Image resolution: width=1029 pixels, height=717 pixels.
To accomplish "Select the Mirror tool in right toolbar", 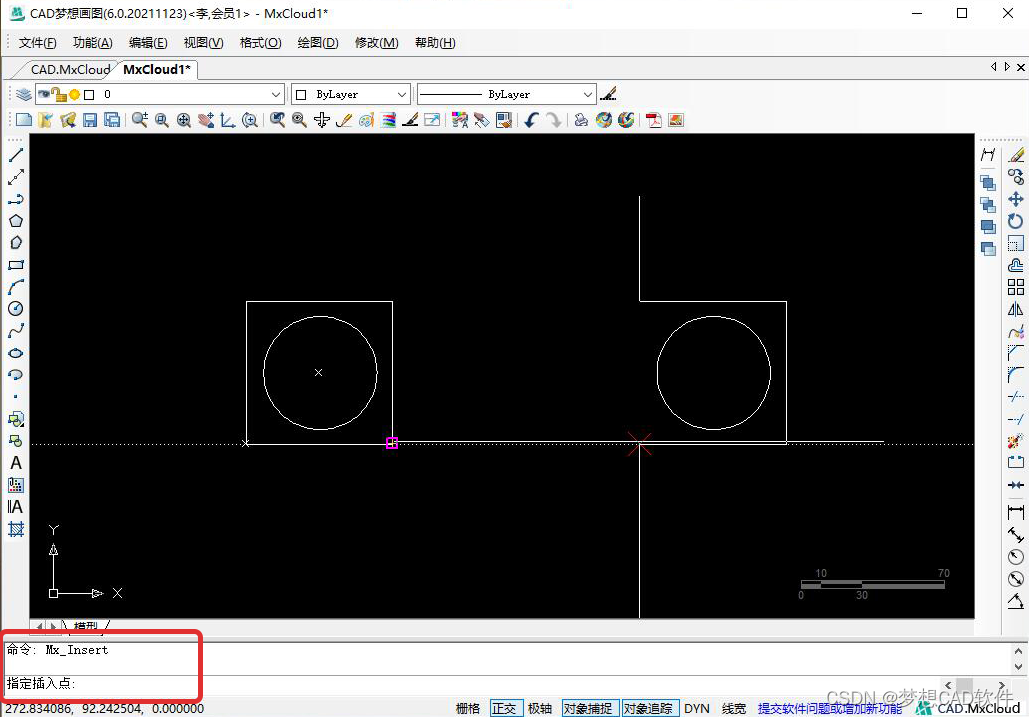I will [1016, 309].
